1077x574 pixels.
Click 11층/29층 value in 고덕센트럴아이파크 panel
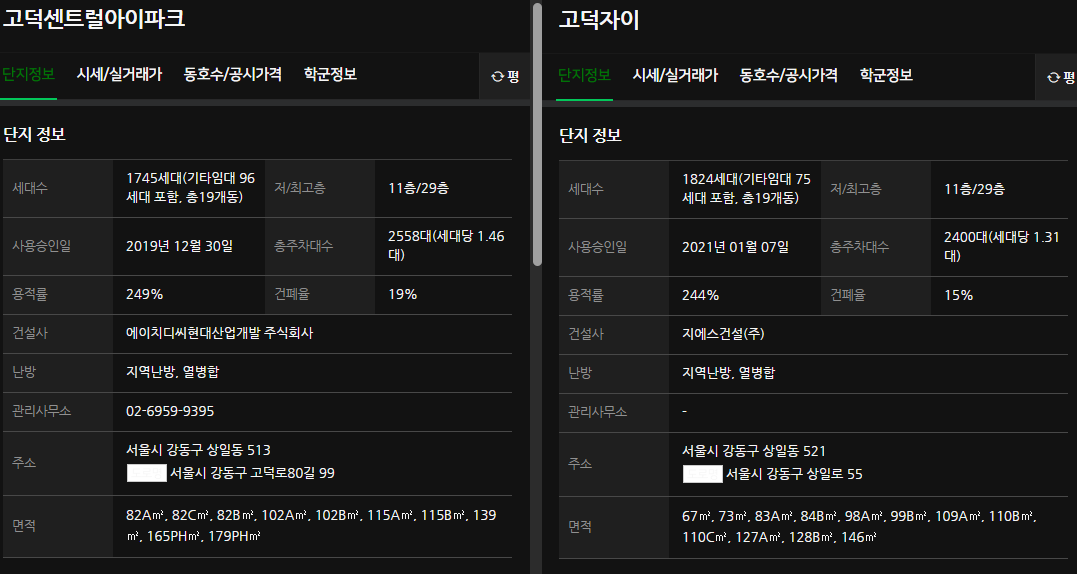tap(418, 188)
